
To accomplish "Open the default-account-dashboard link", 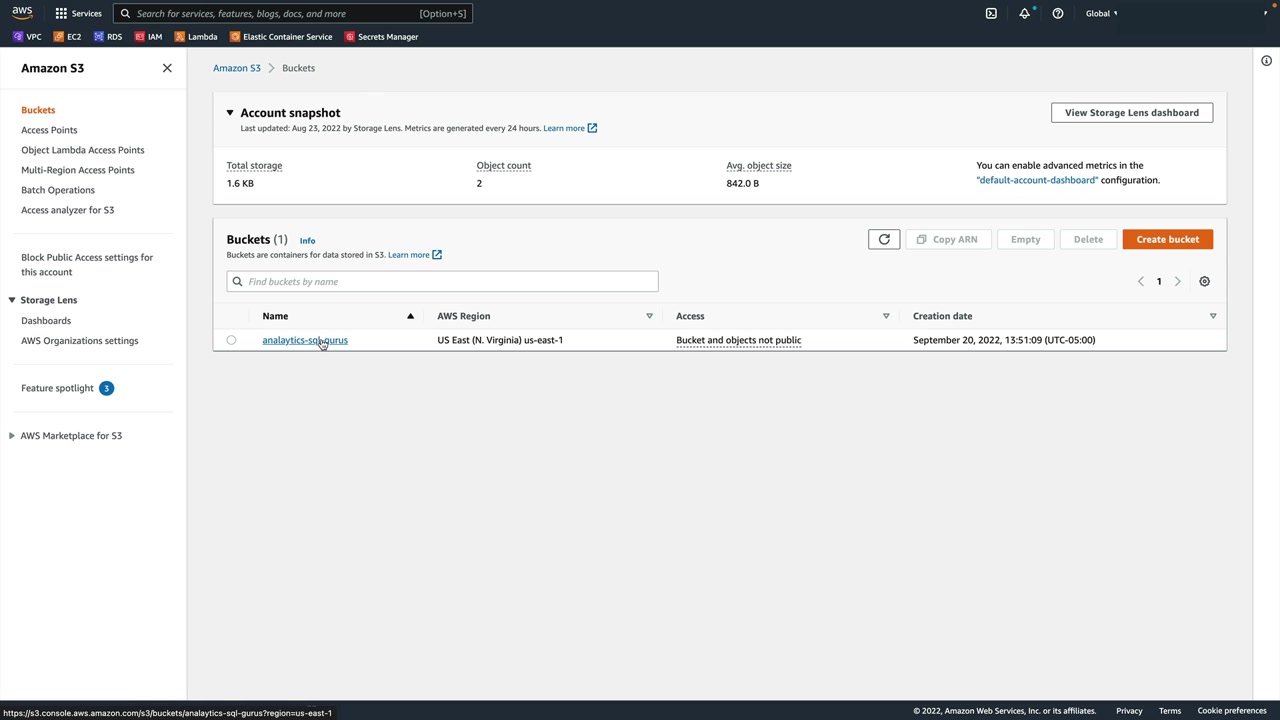I will tap(1037, 180).
